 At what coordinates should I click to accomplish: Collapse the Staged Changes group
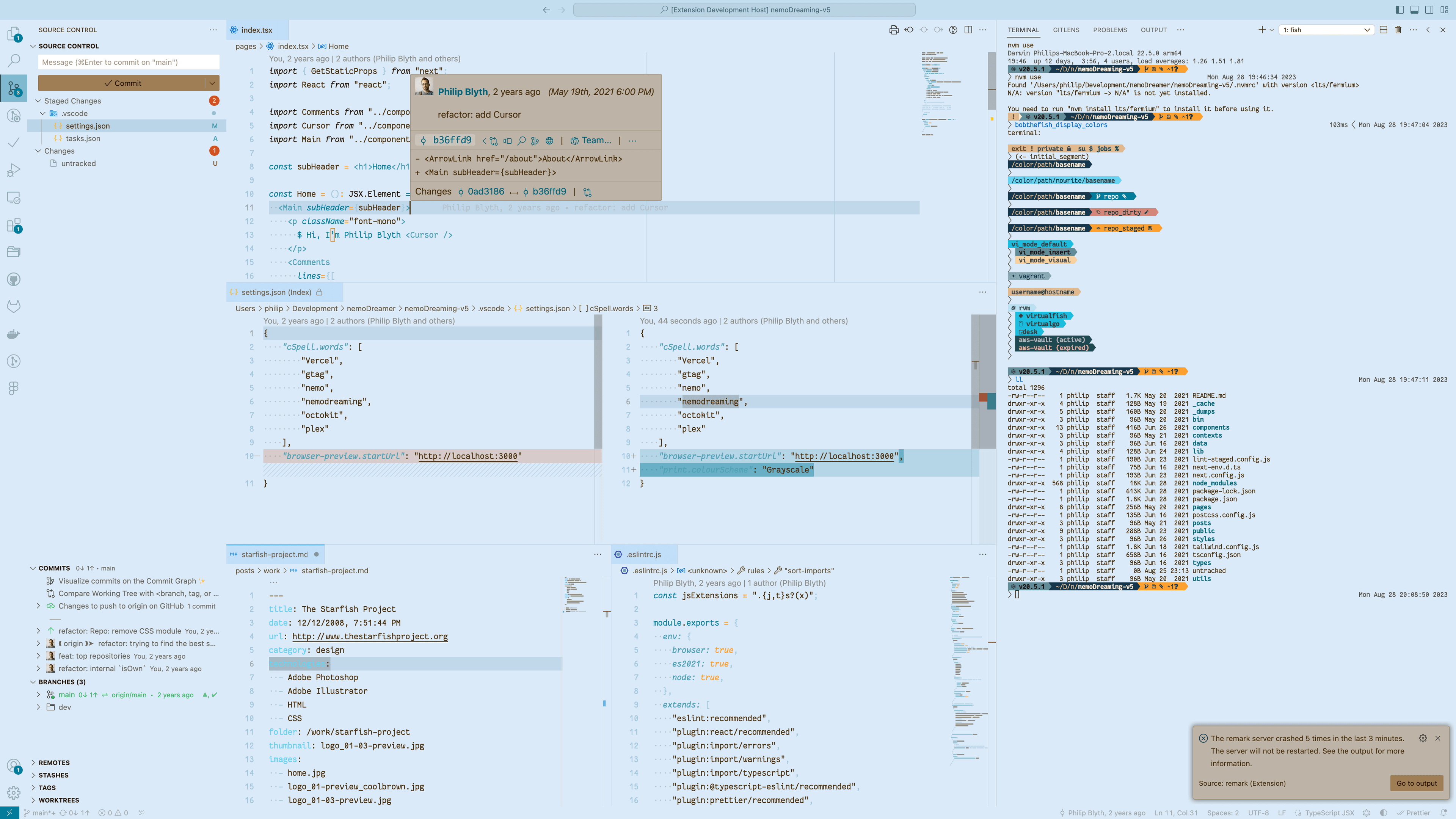click(38, 100)
